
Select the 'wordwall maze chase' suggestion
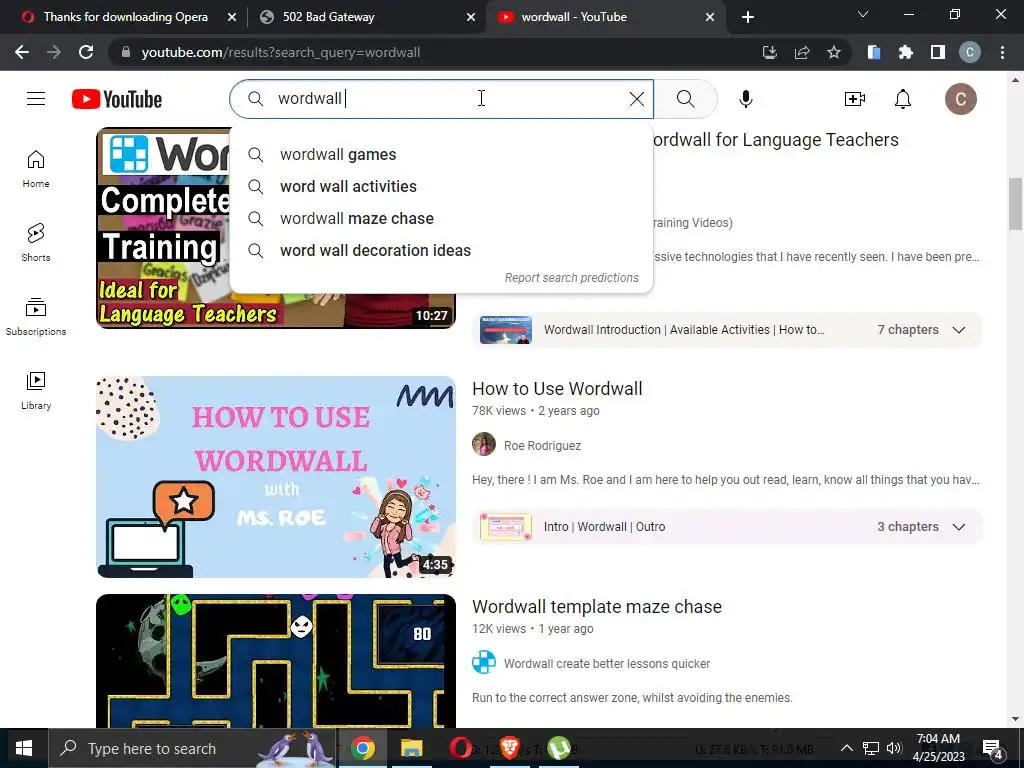pyautogui.click(x=441, y=218)
